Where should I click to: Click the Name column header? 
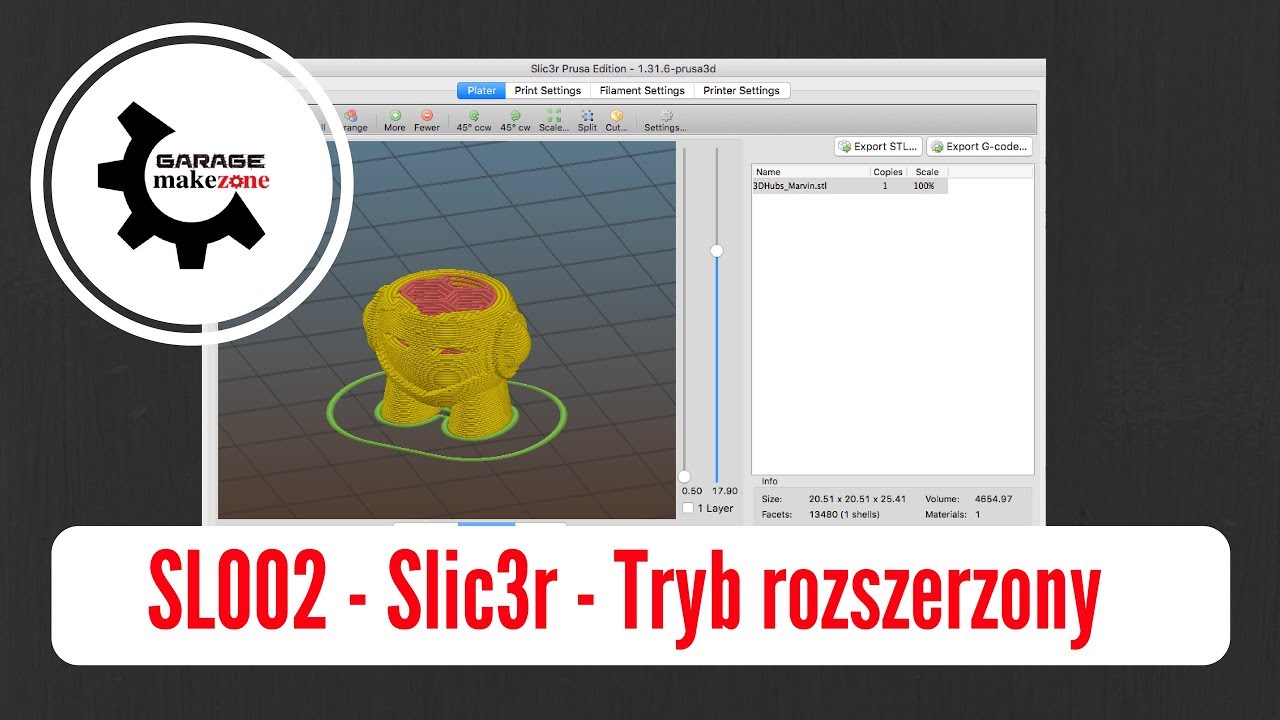pos(811,172)
